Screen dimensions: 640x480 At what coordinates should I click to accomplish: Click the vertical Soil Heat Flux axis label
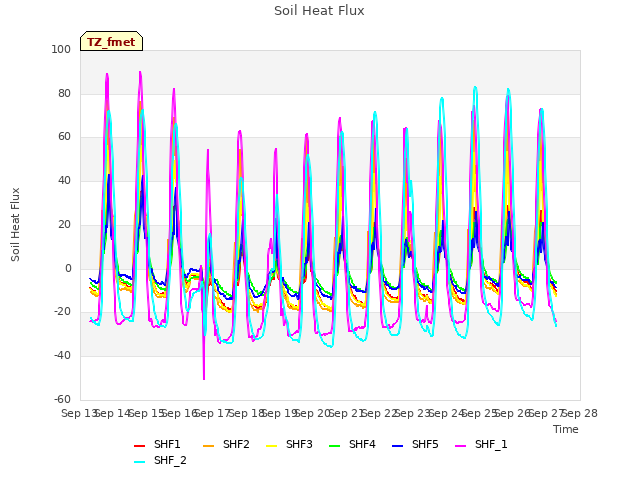click(15, 225)
